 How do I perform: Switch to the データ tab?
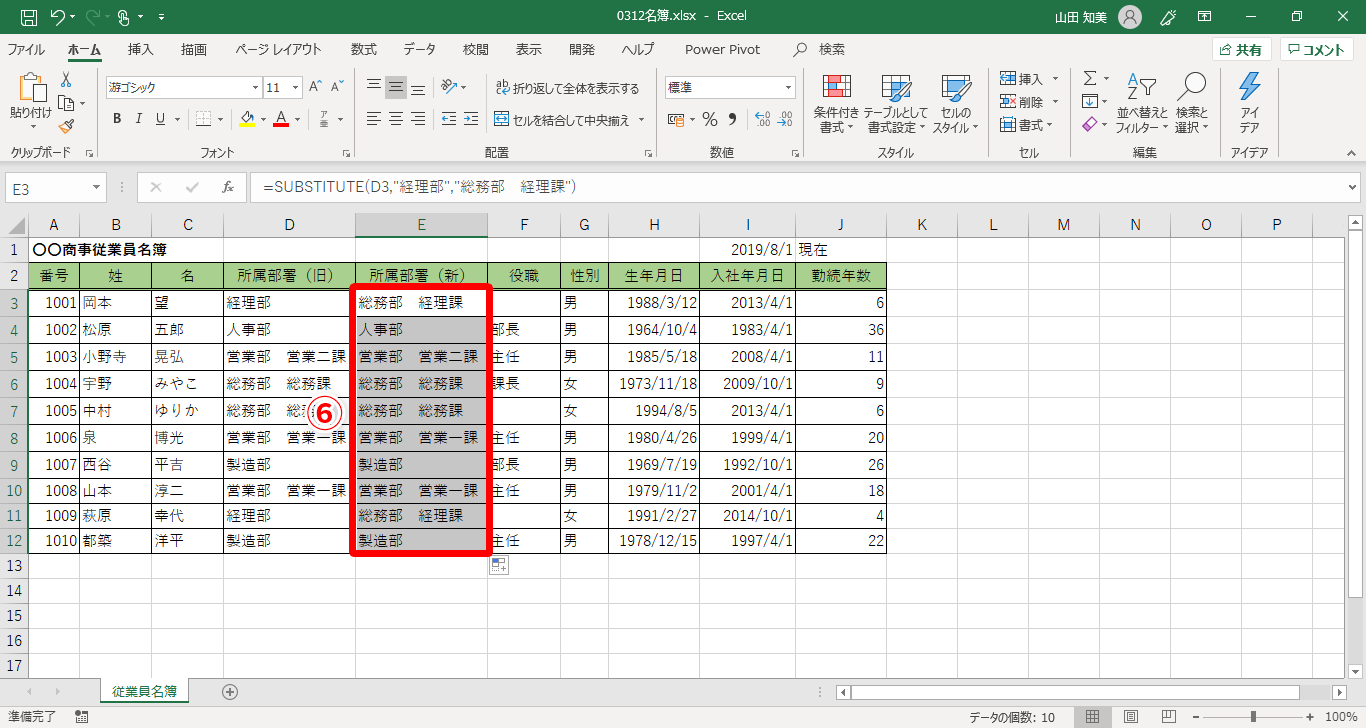(x=420, y=49)
